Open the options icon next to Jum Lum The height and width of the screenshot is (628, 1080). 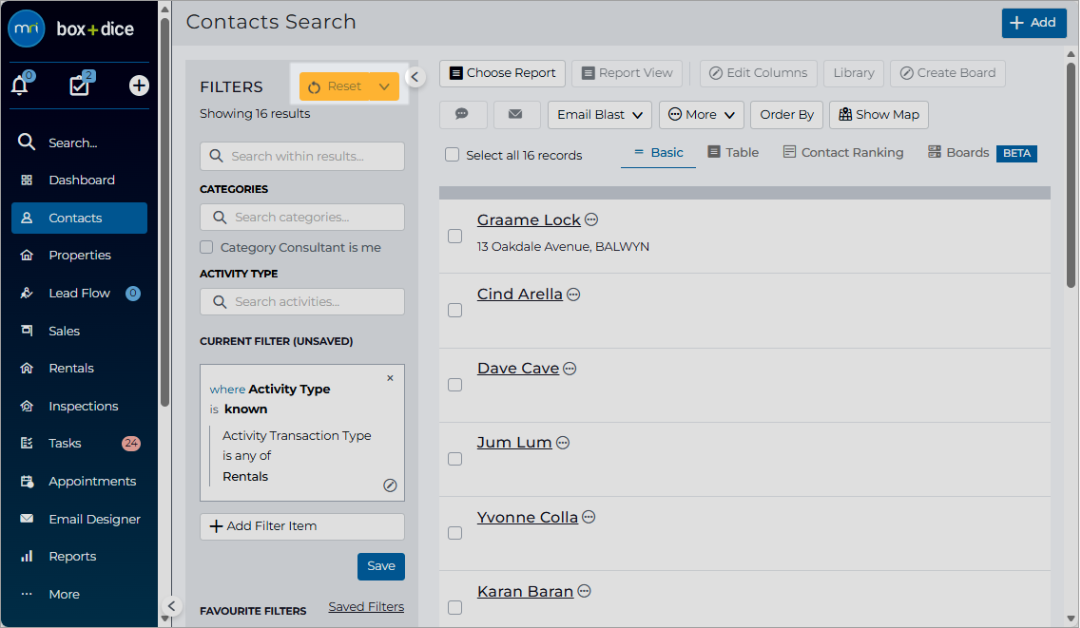pyautogui.click(x=563, y=443)
